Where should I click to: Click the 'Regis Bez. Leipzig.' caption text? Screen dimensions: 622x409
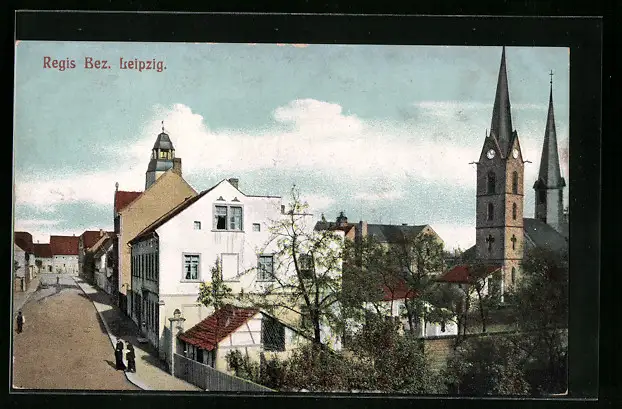104,64
